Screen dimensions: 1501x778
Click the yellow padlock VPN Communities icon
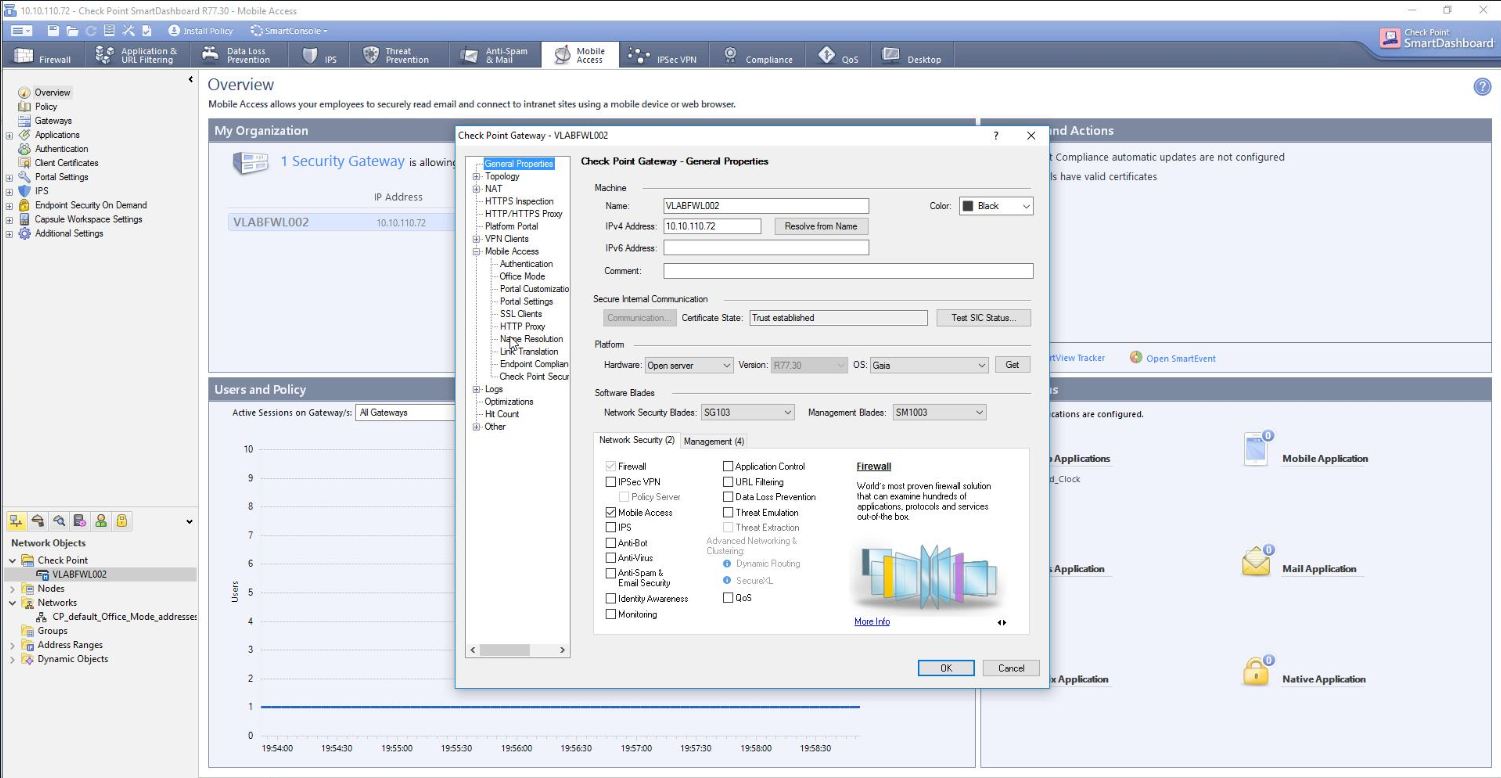[x=122, y=521]
